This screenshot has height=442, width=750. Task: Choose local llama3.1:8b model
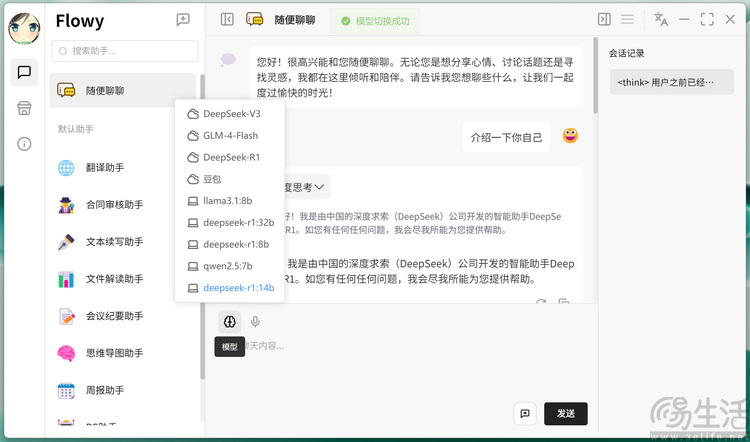230,201
